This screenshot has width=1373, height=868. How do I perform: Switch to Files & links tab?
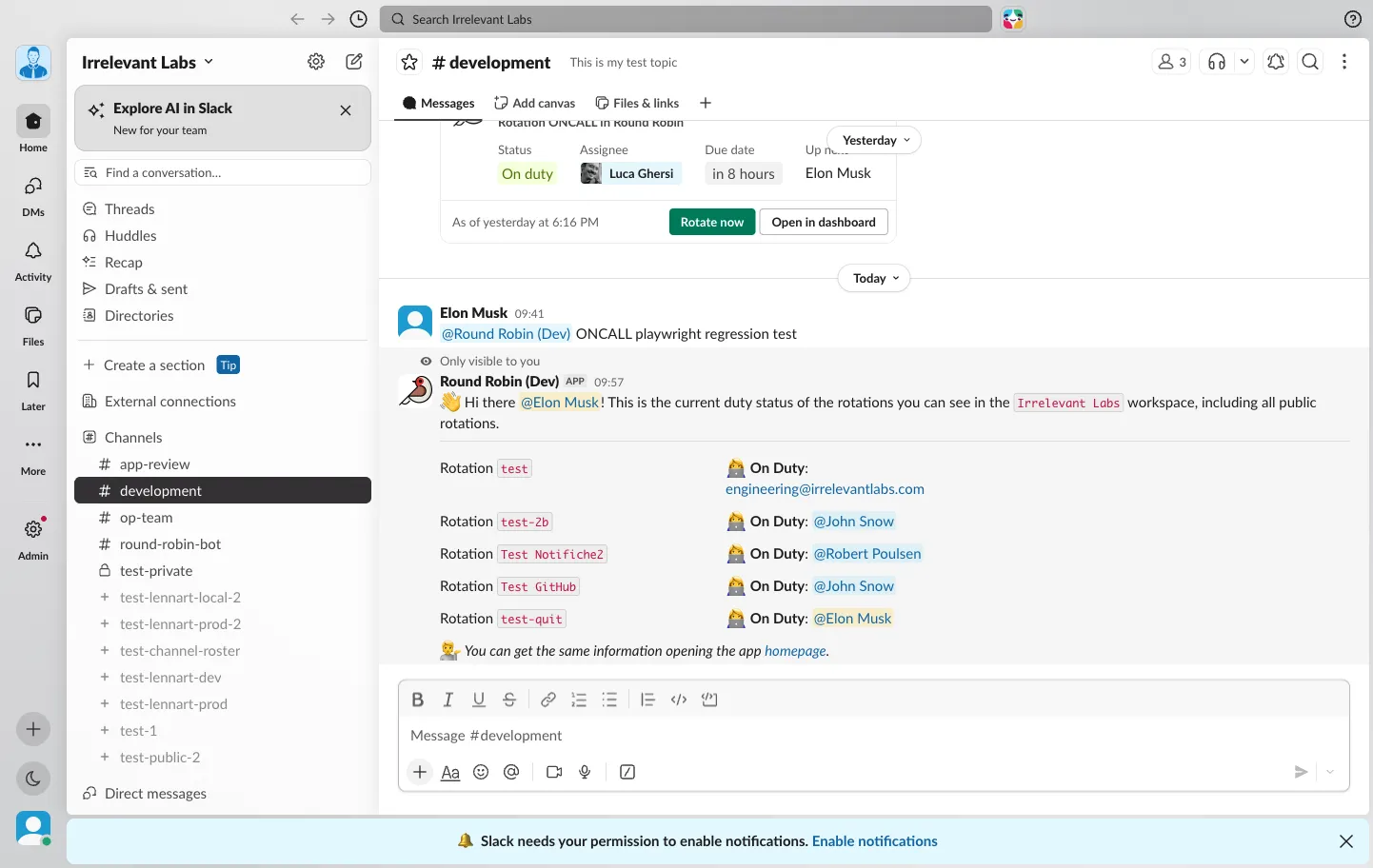pos(637,103)
